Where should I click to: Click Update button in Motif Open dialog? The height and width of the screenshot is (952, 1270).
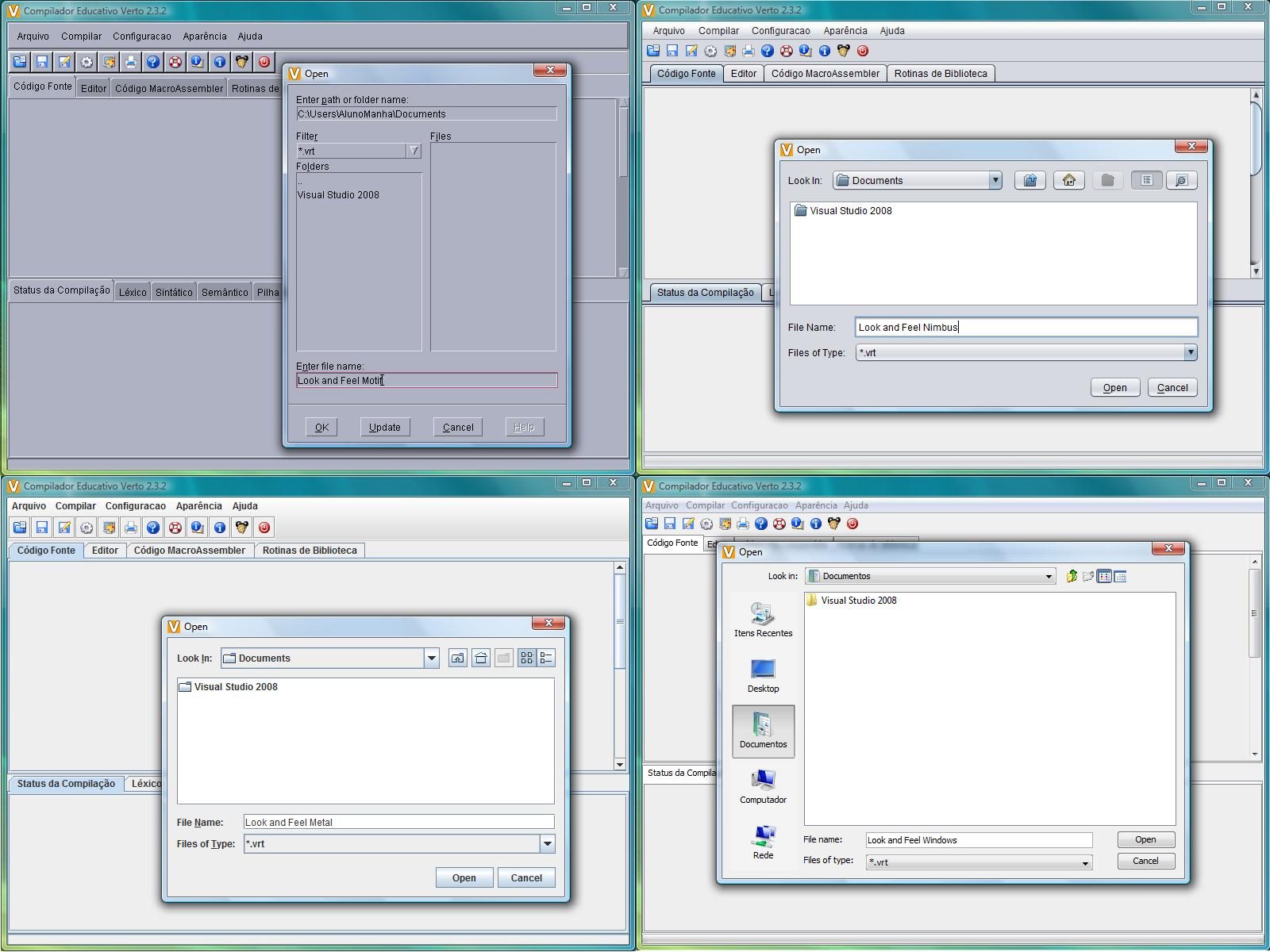coord(384,427)
